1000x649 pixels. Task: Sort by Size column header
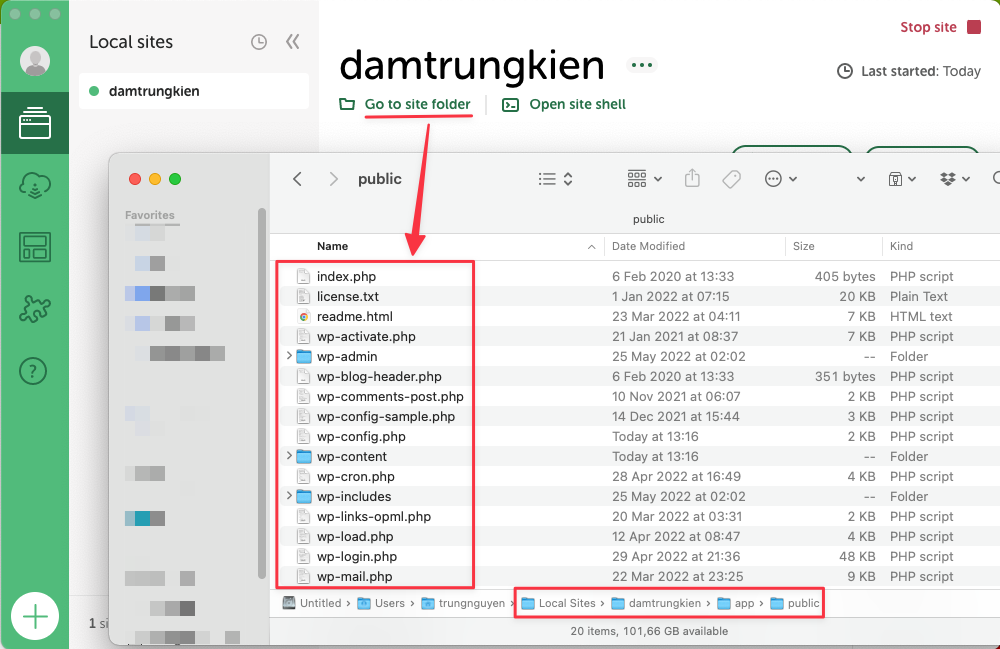point(804,246)
